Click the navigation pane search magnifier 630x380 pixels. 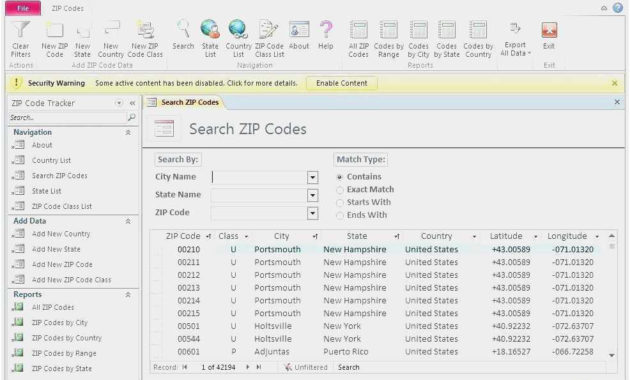point(131,117)
